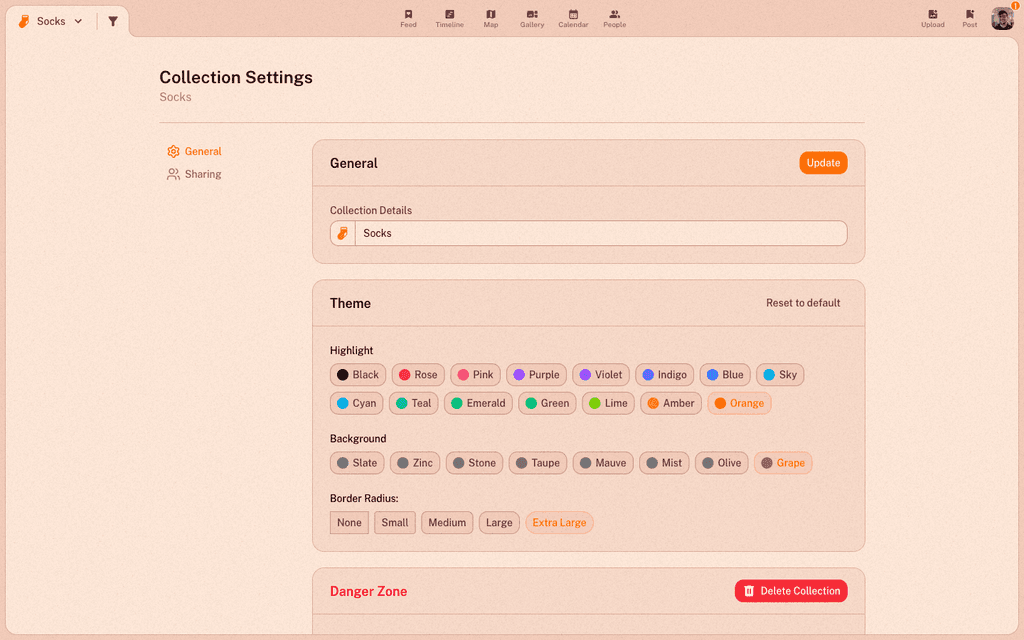
Task: Switch to the General settings tab
Action: 195,152
